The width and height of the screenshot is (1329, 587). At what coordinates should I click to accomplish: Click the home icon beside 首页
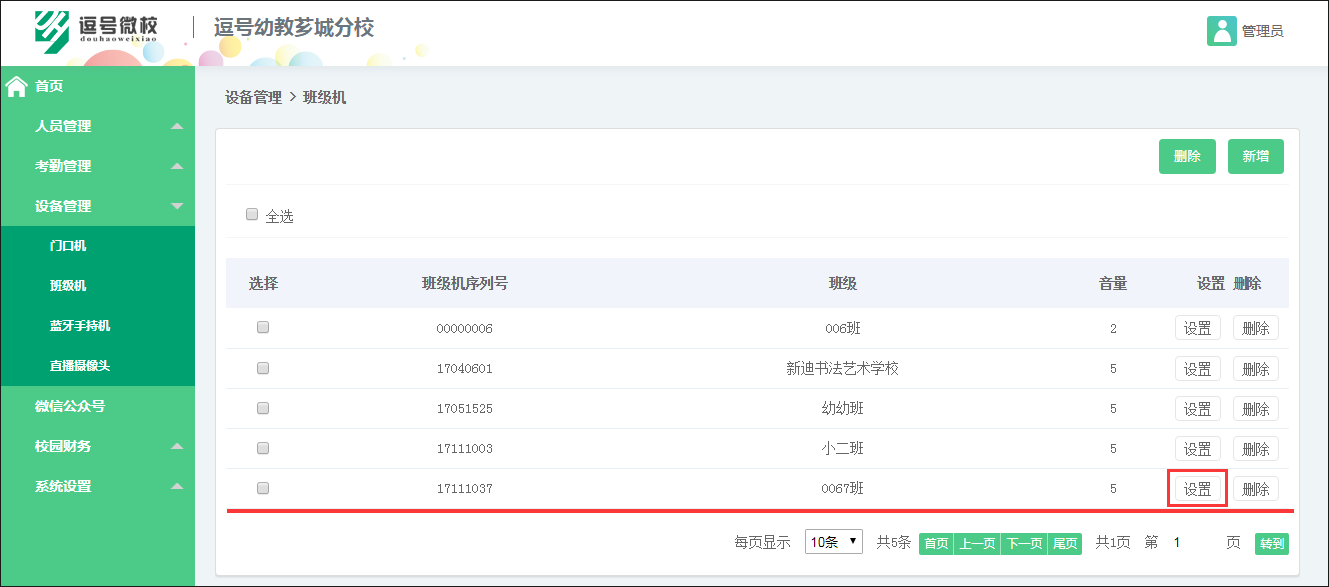tap(14, 86)
